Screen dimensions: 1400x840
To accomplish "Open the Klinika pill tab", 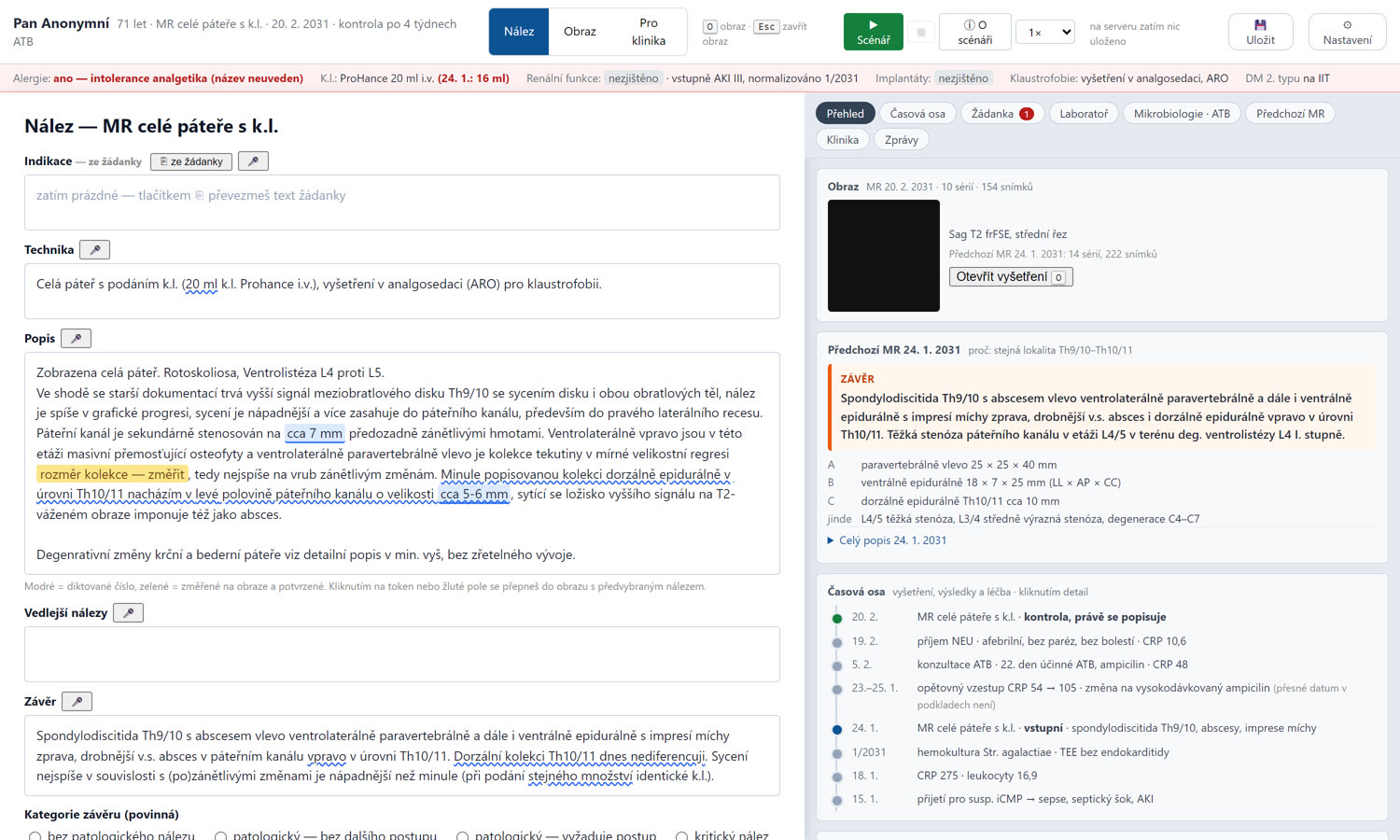I will tap(843, 140).
